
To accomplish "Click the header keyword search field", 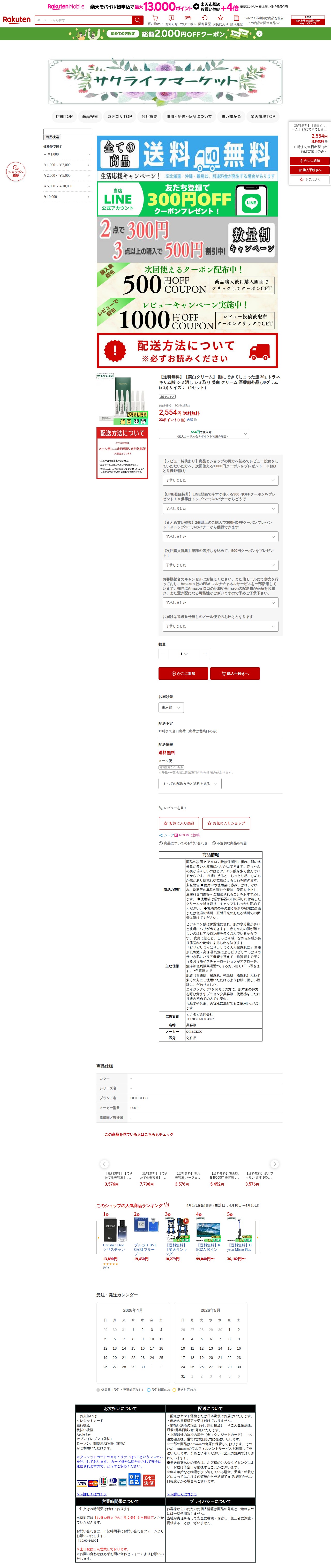I will tap(83, 20).
